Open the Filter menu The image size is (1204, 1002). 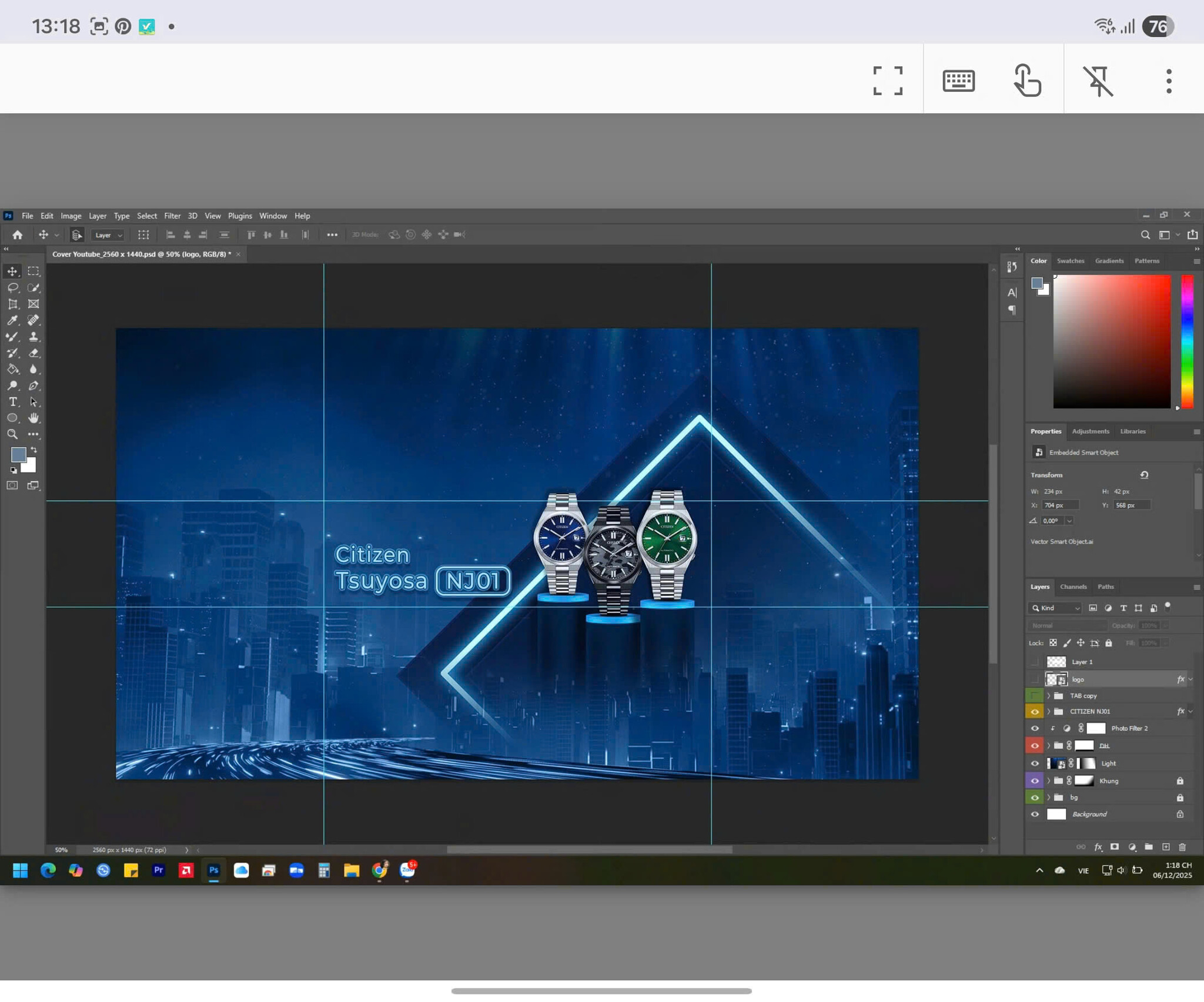[x=172, y=216]
